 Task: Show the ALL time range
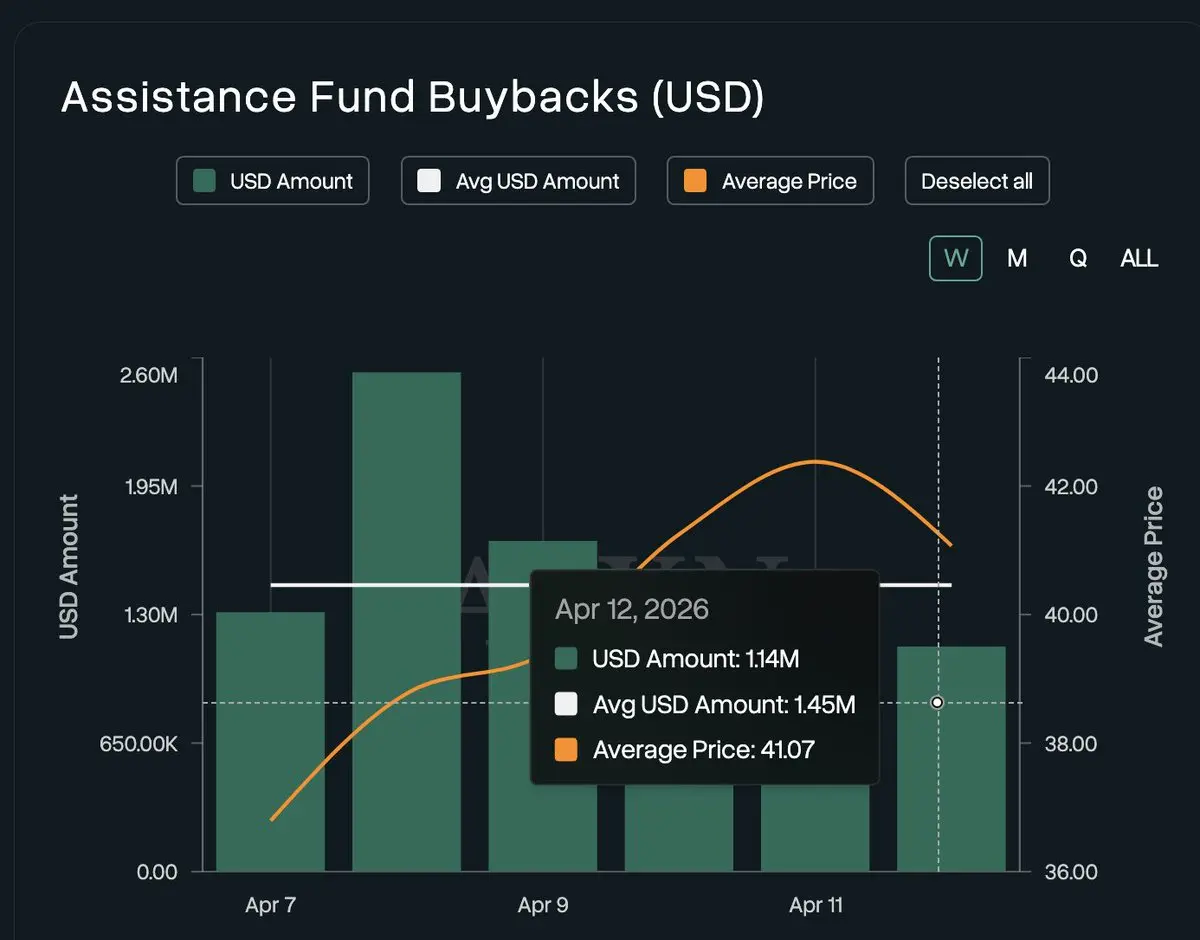[x=1139, y=258]
